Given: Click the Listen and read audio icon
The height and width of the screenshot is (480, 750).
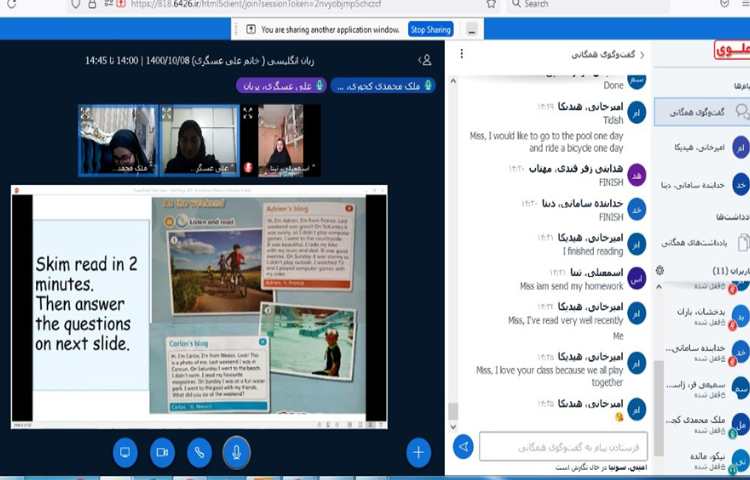Looking at the screenshot, I should (x=181, y=221).
